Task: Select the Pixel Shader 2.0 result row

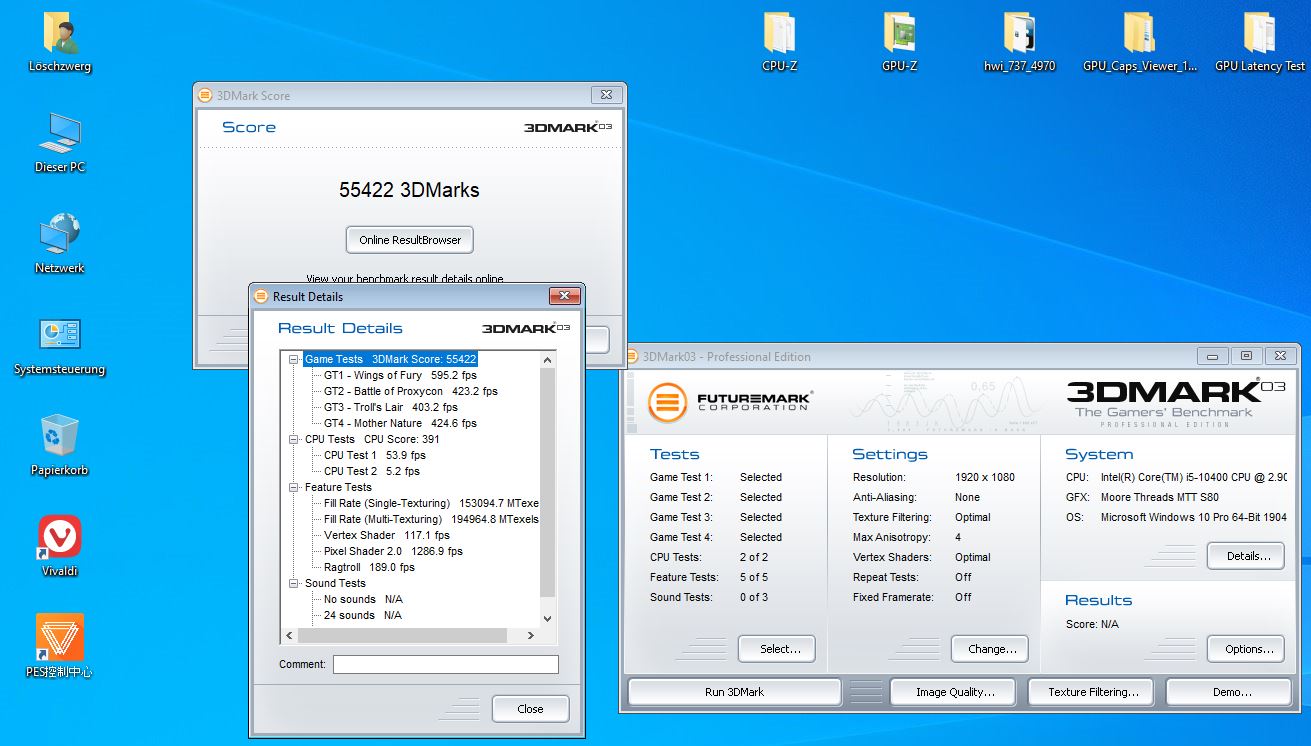Action: pyautogui.click(x=393, y=551)
